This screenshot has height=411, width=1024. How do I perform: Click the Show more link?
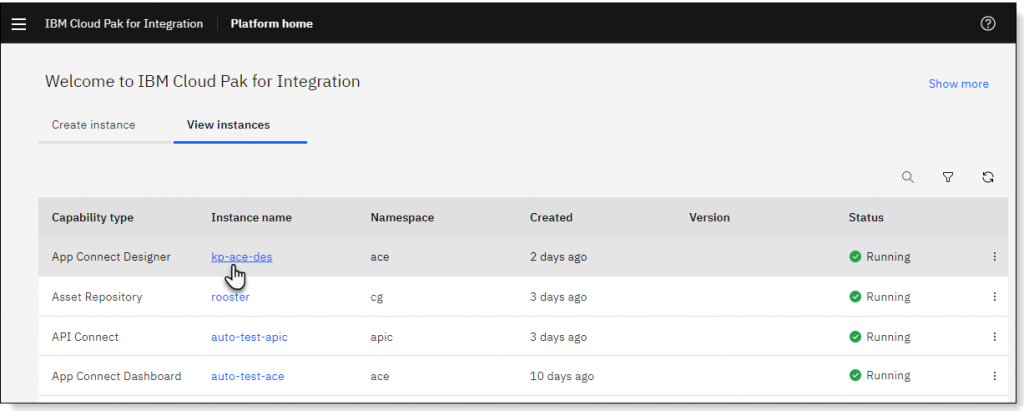click(x=959, y=84)
